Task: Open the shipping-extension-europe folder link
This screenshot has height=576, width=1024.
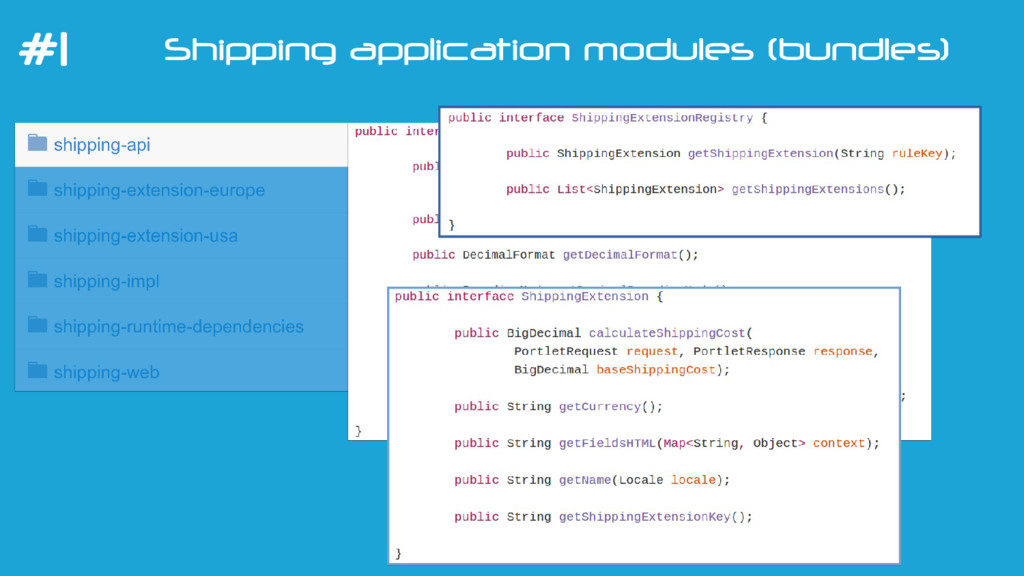Action: [159, 190]
